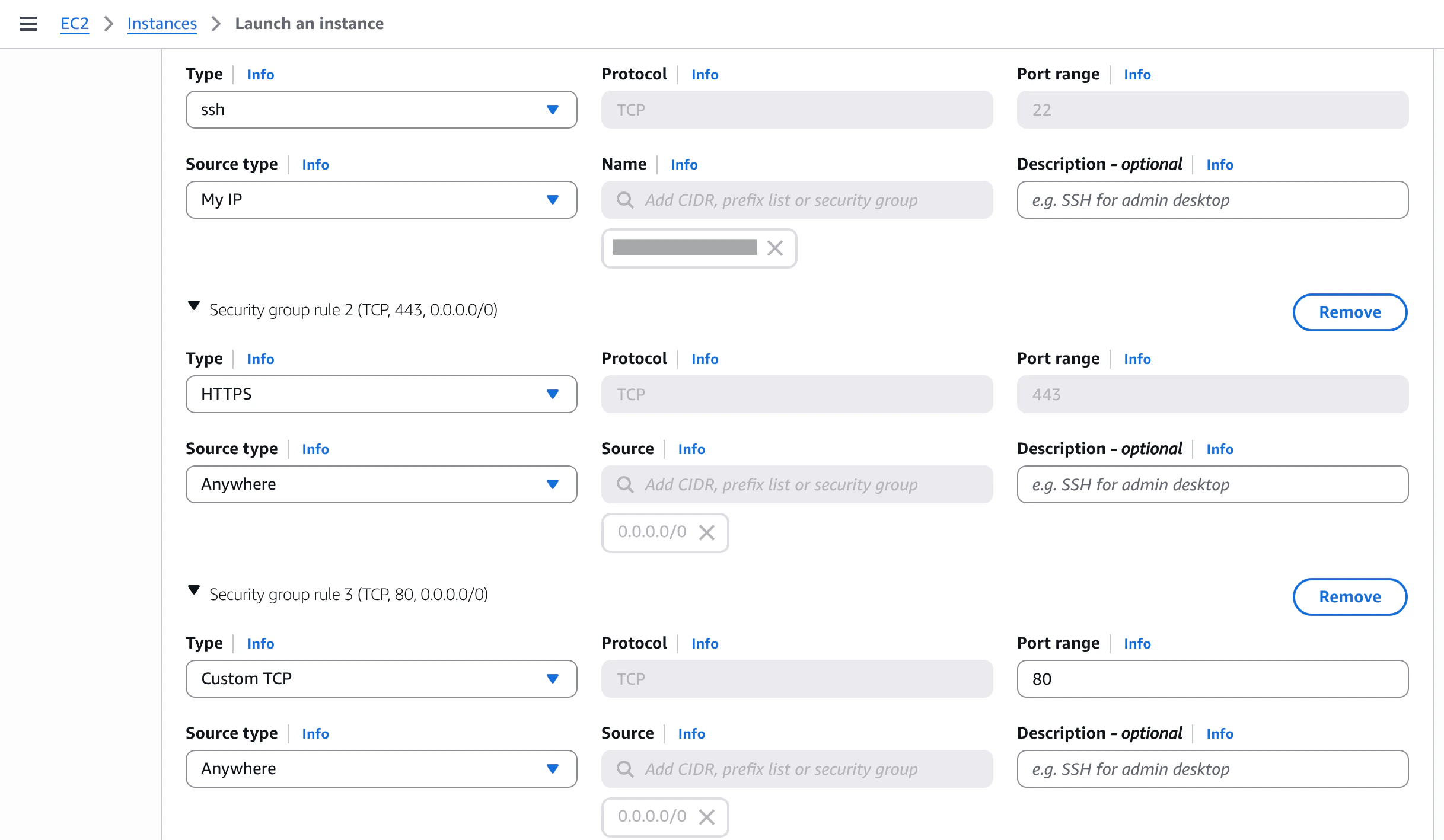Go to EC2 breadcrumb link
1444x840 pixels.
(x=75, y=24)
